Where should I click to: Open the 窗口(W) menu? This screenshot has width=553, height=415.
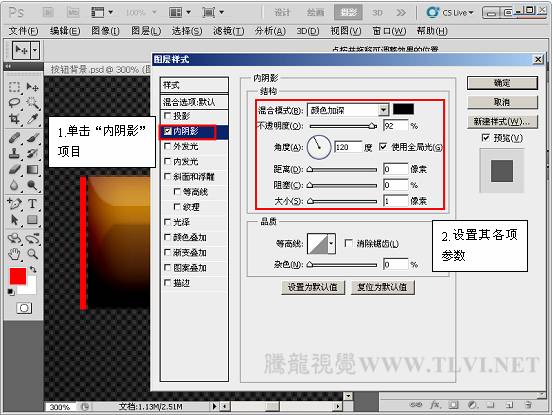389,31
